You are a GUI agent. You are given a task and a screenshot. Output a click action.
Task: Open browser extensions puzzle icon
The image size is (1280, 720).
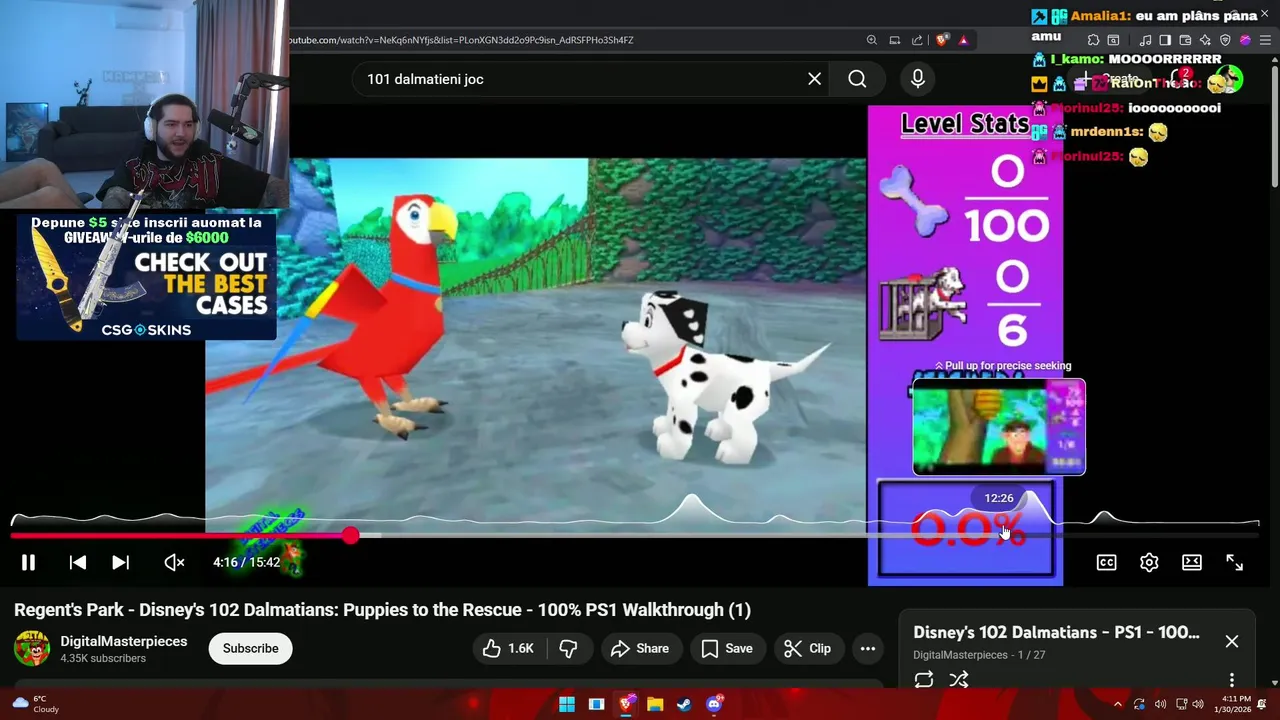pos(1093,40)
